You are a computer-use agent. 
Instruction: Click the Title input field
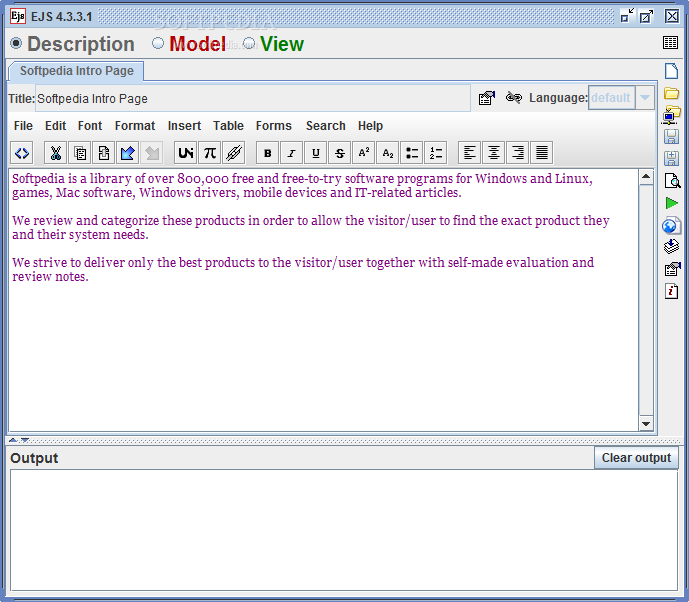[x=253, y=98]
